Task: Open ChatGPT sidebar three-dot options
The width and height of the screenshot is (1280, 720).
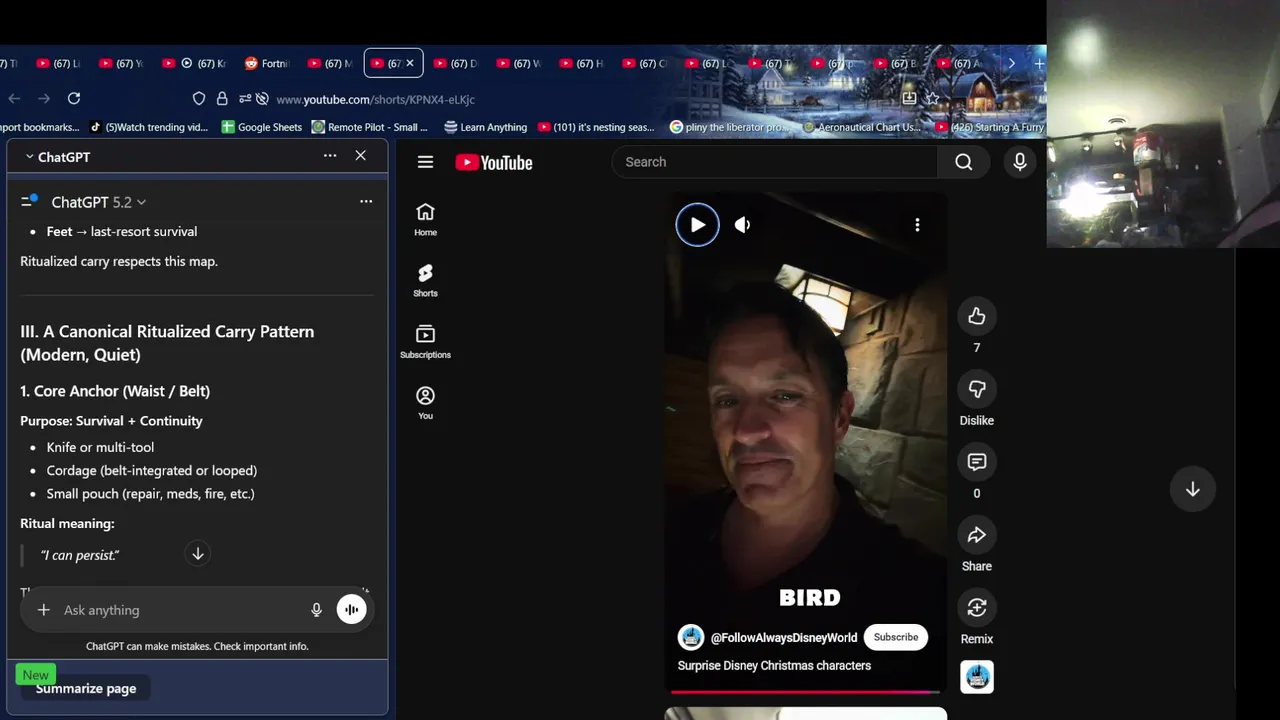Action: (330, 156)
